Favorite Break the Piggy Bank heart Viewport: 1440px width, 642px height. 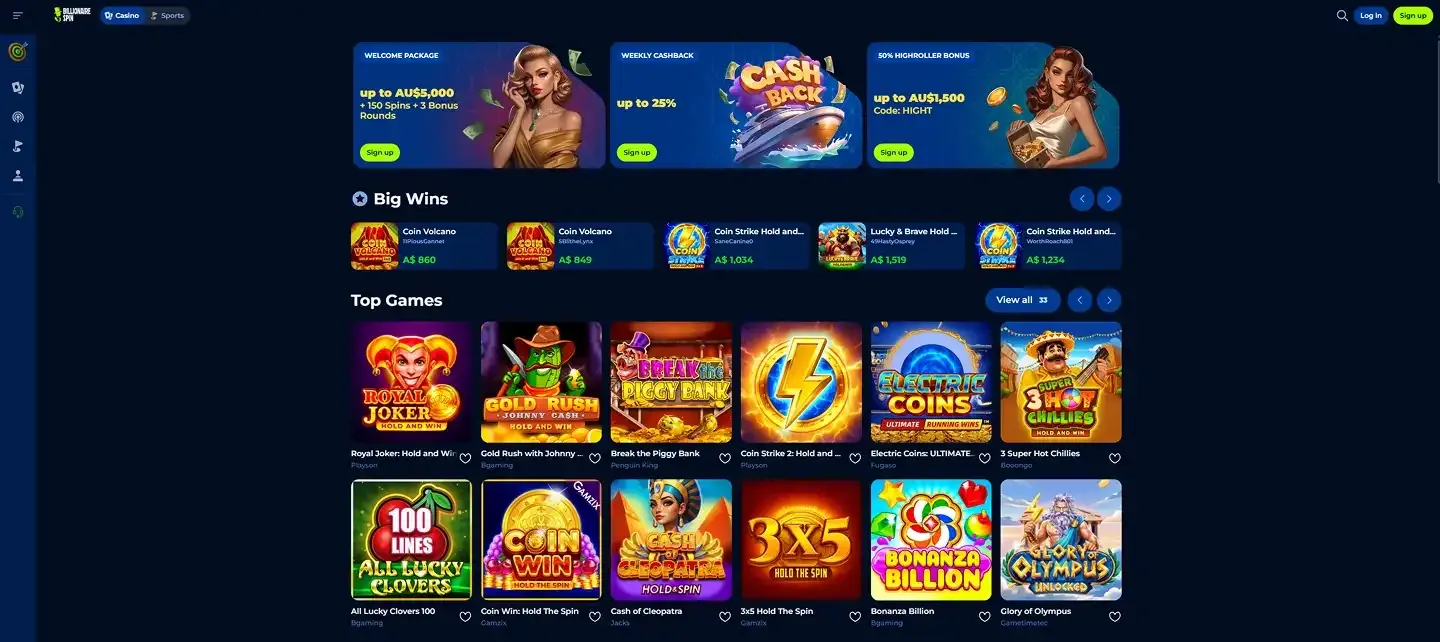click(725, 459)
